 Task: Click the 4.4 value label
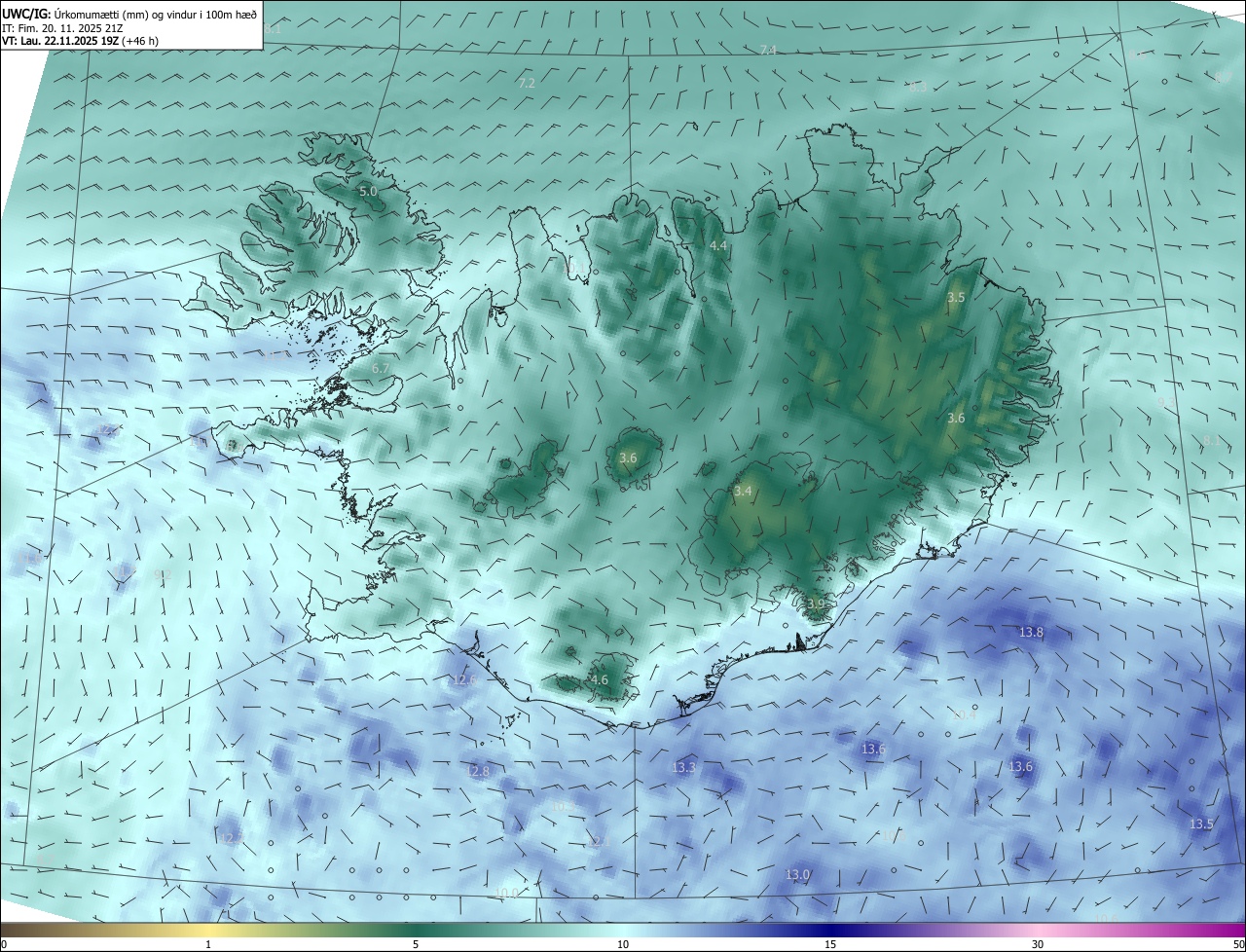tap(718, 246)
